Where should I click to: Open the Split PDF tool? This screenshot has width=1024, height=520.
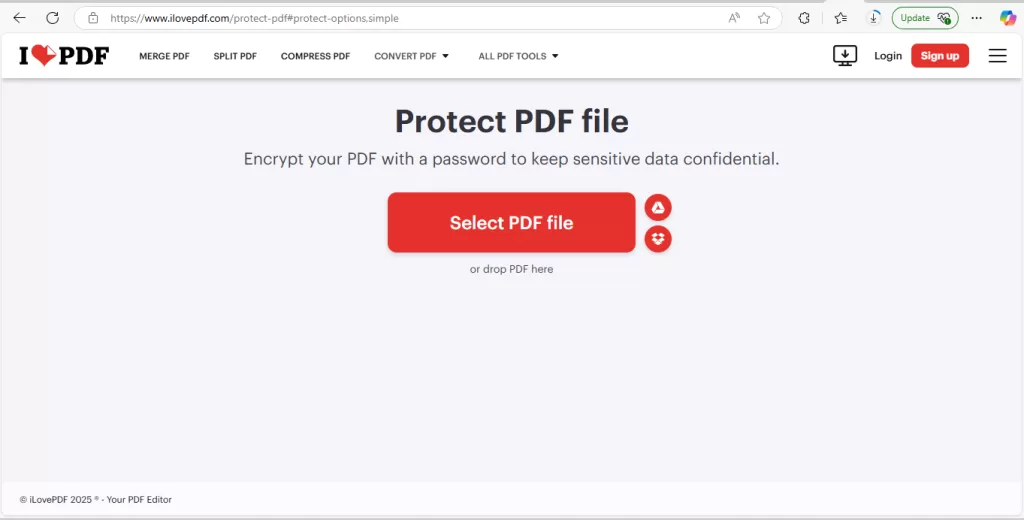[235, 56]
